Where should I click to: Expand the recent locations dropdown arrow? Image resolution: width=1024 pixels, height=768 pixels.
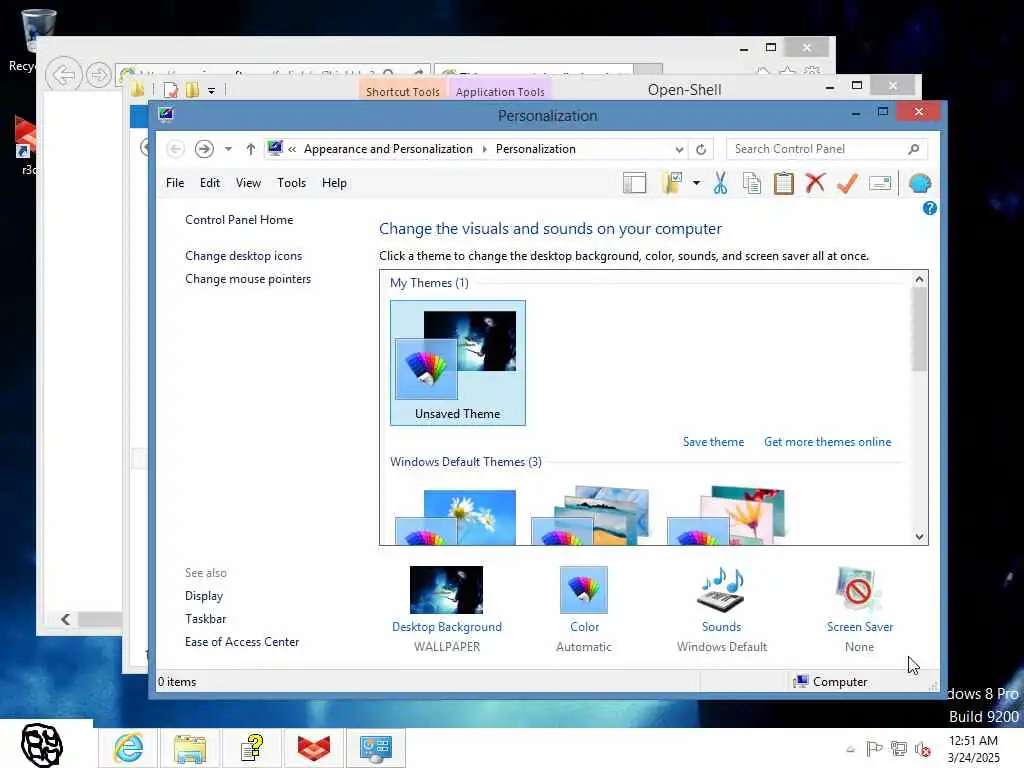(x=228, y=149)
